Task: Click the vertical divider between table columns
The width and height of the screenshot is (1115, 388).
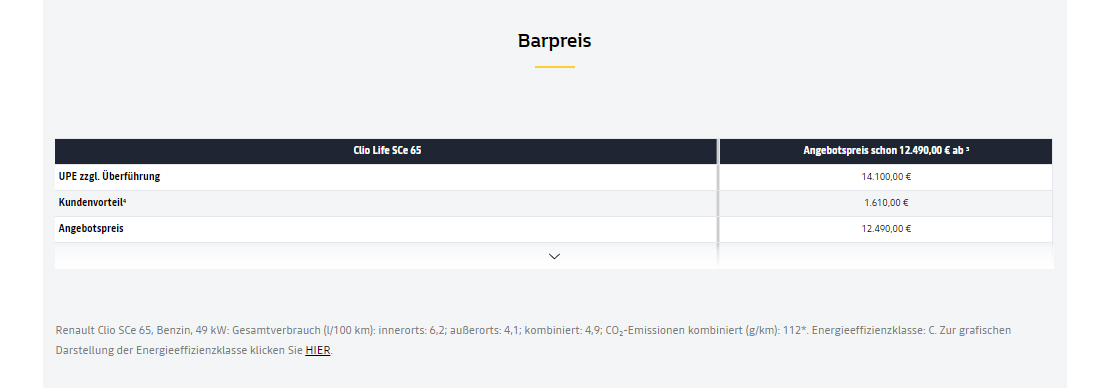Action: pos(718,203)
